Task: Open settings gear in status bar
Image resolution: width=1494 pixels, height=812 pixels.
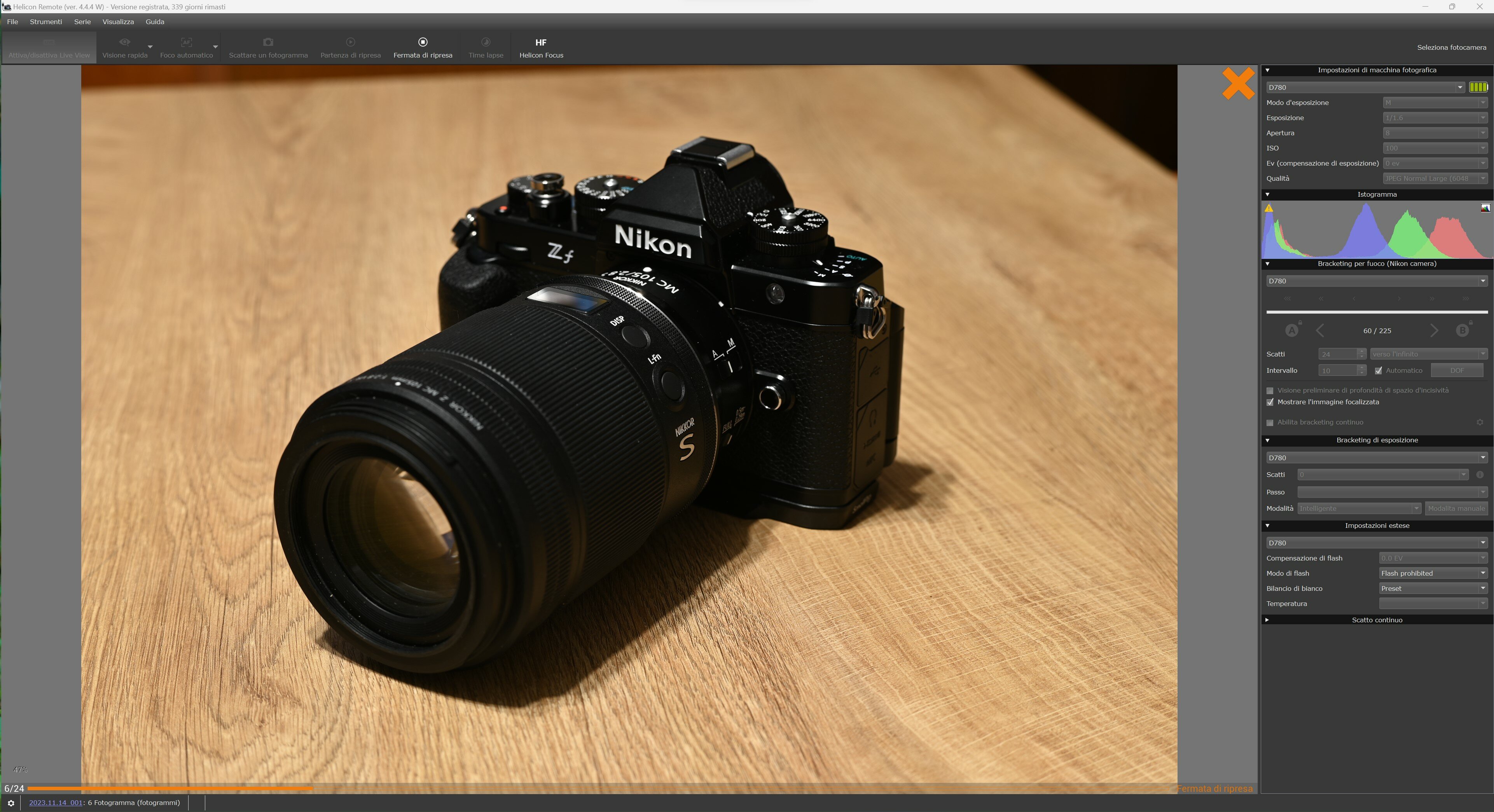Action: 10,803
